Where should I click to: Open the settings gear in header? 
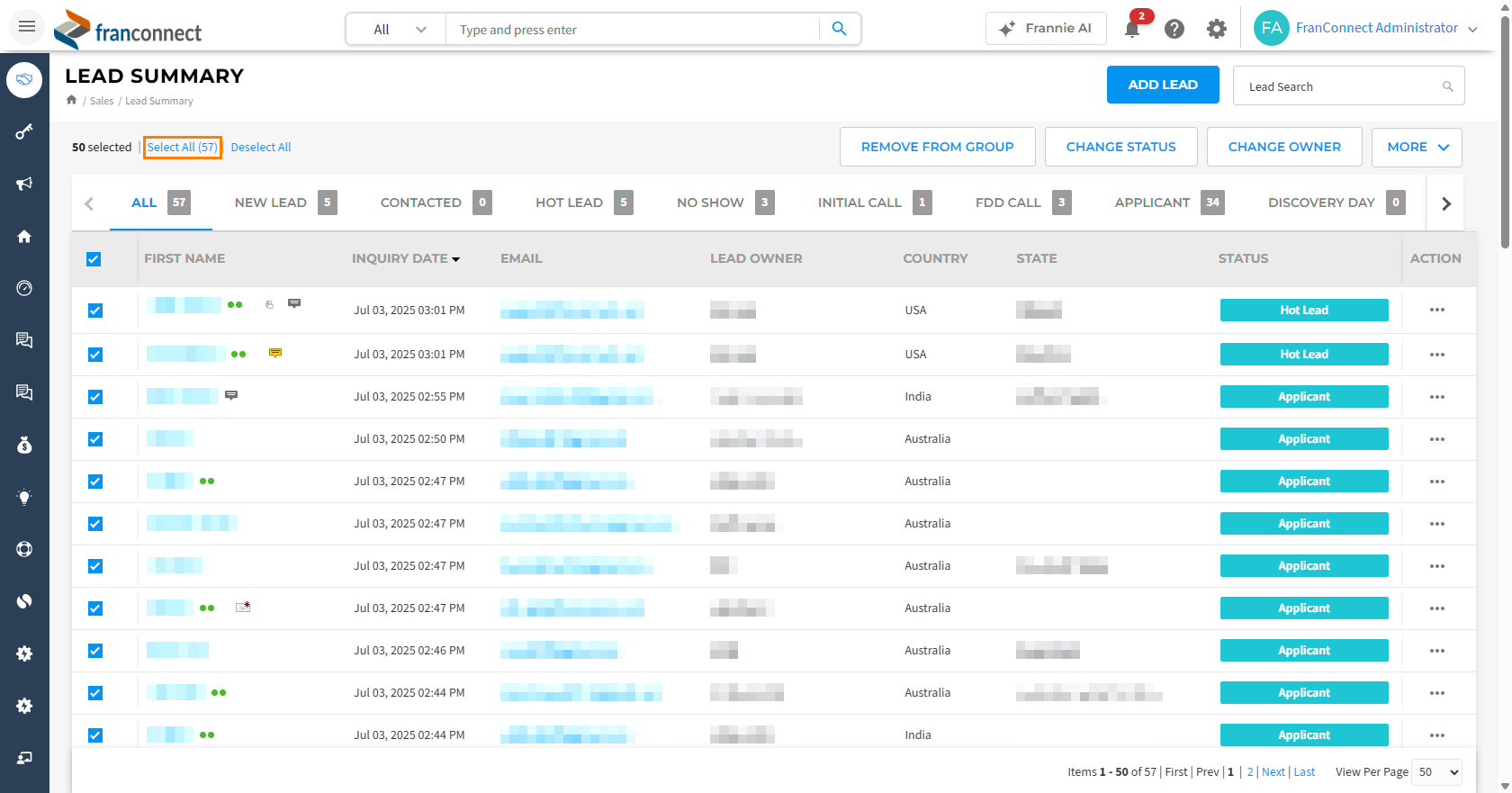coord(1217,29)
